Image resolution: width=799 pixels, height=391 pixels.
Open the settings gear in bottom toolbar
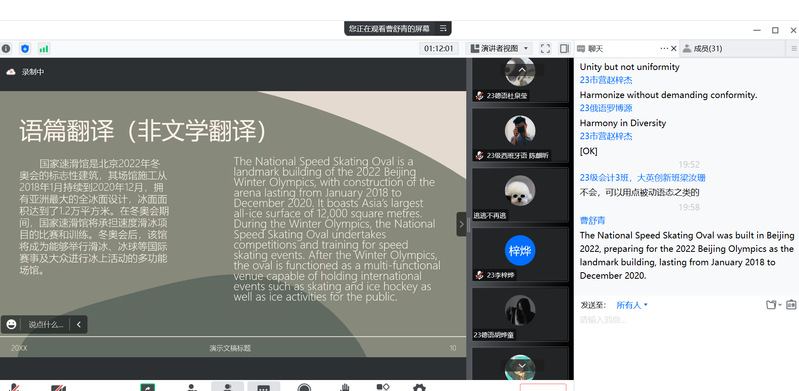click(419, 388)
